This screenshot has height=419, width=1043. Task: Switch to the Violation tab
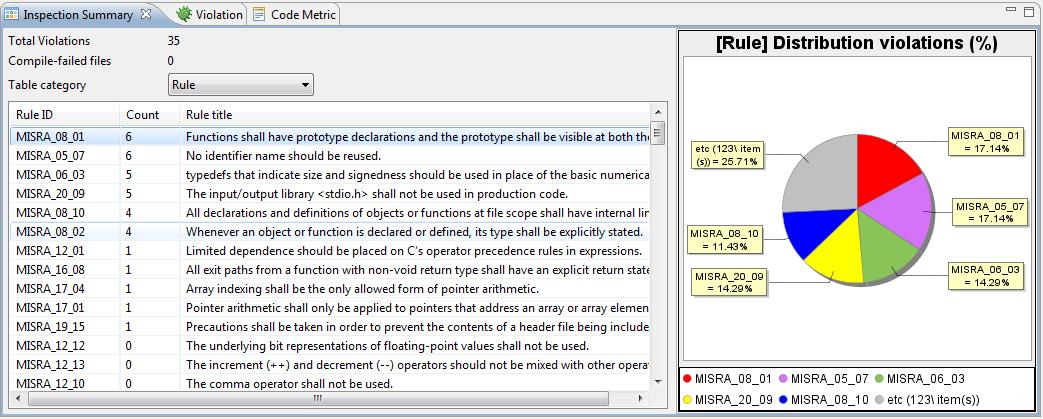[x=218, y=15]
